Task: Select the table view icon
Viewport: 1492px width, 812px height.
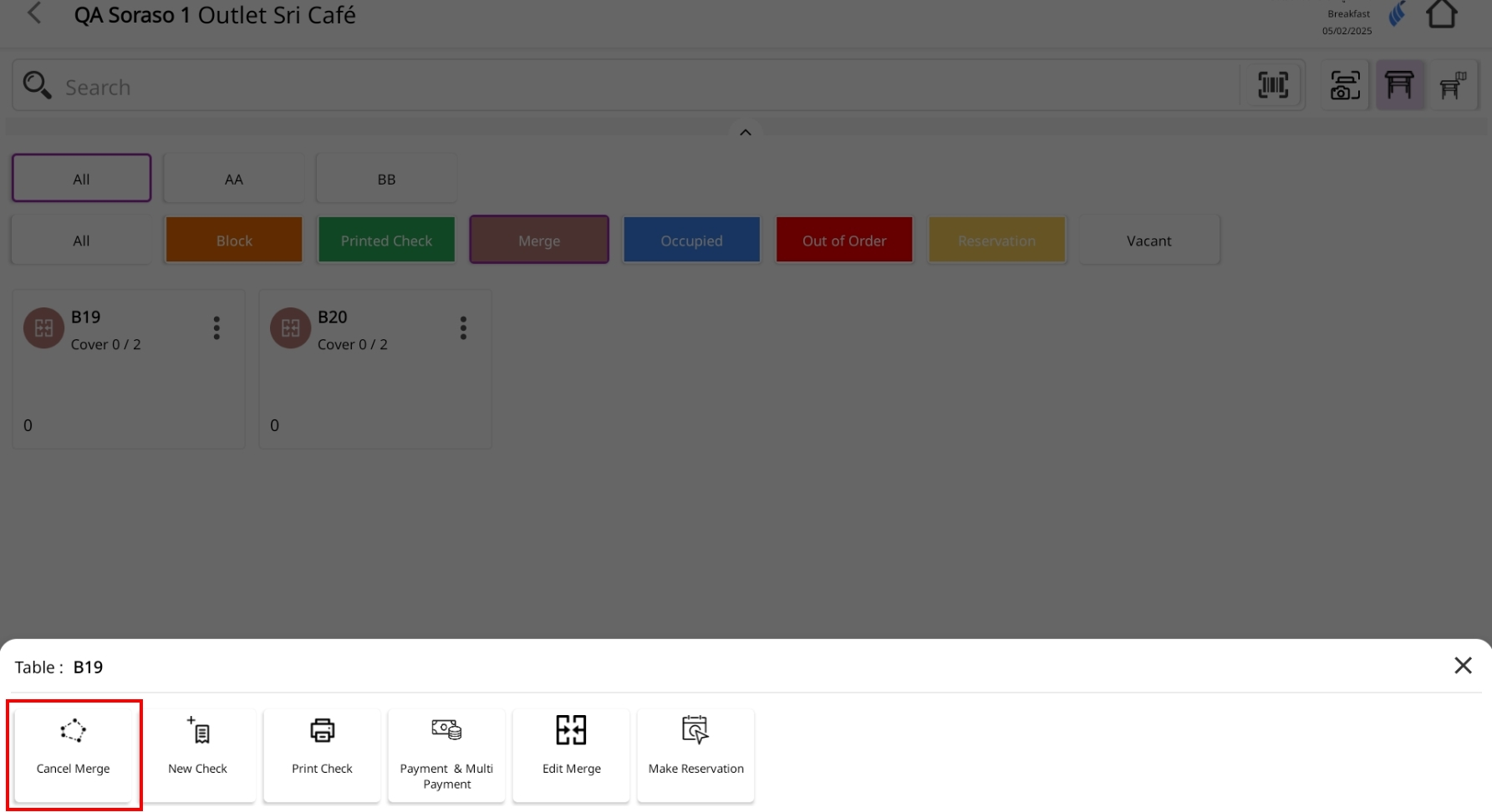Action: coord(1399,85)
